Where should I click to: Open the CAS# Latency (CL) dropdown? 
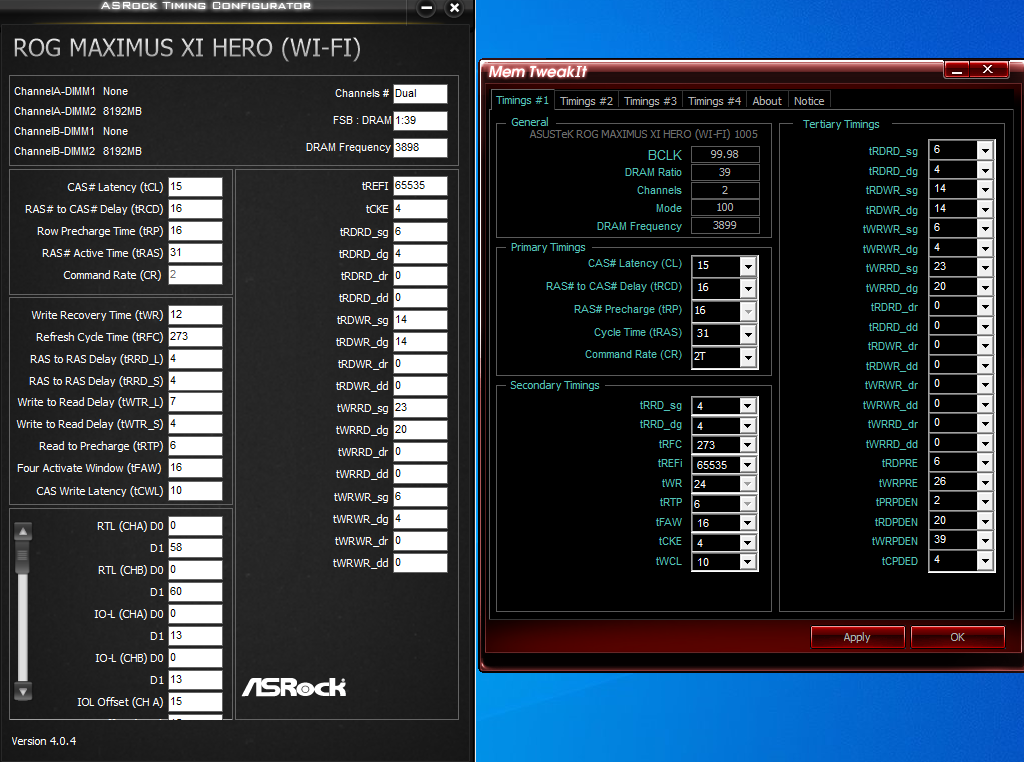click(x=748, y=266)
